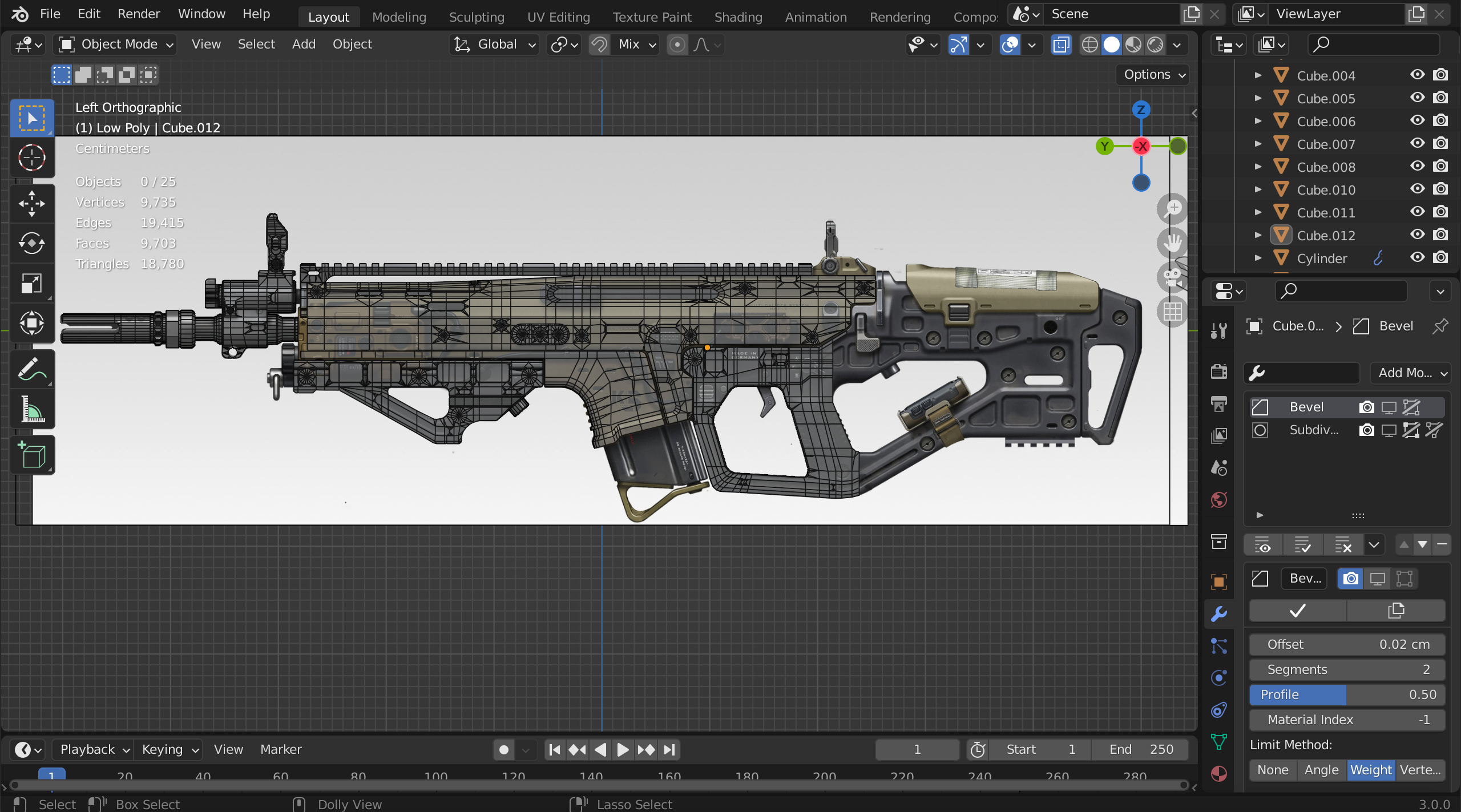
Task: Set limit method to Angle
Action: 1321,770
